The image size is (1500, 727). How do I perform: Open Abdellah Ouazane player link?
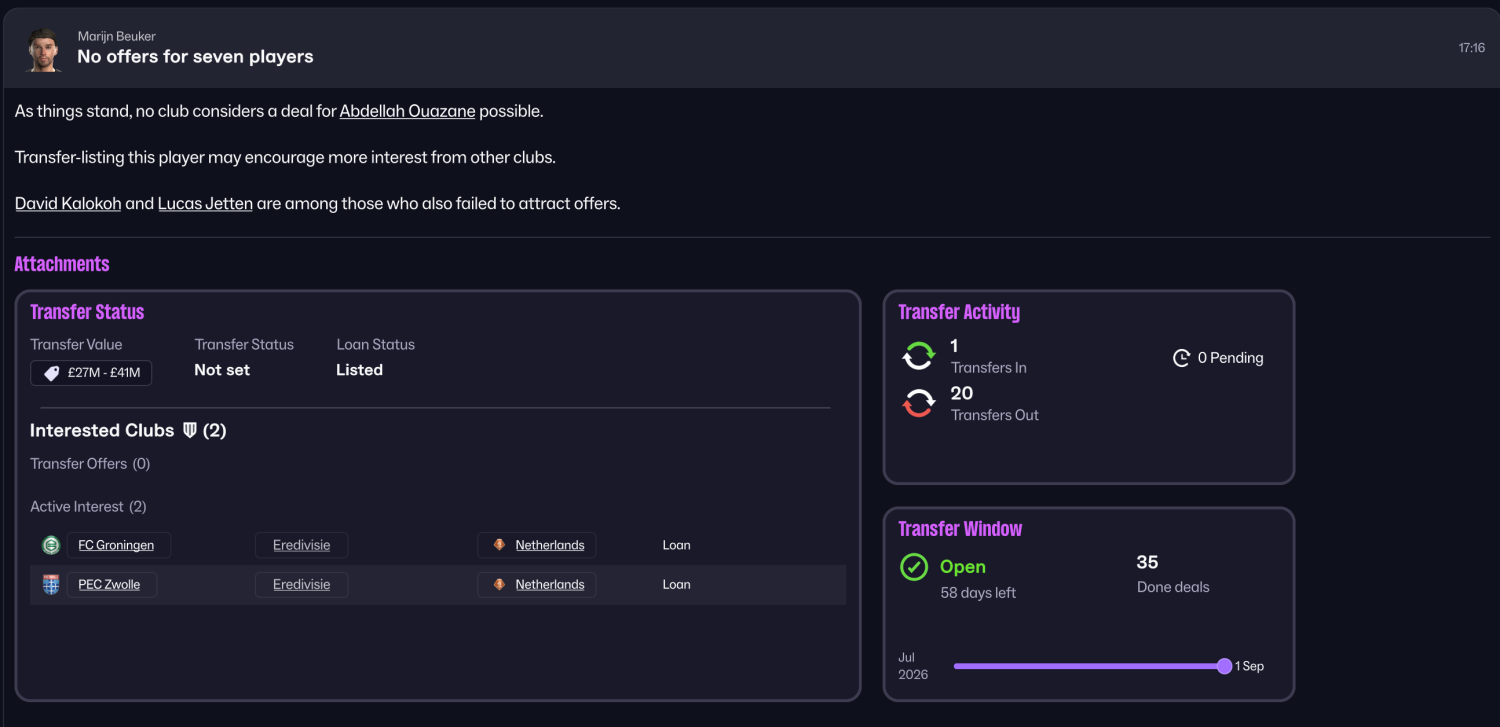(407, 111)
